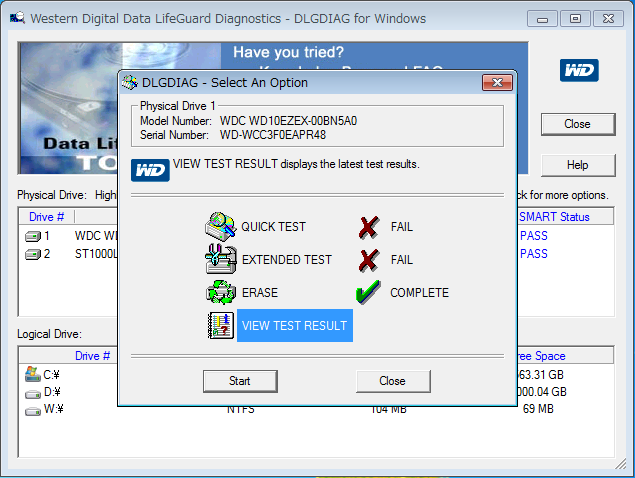Select the C:¥ Windows drive icon

tap(32, 374)
